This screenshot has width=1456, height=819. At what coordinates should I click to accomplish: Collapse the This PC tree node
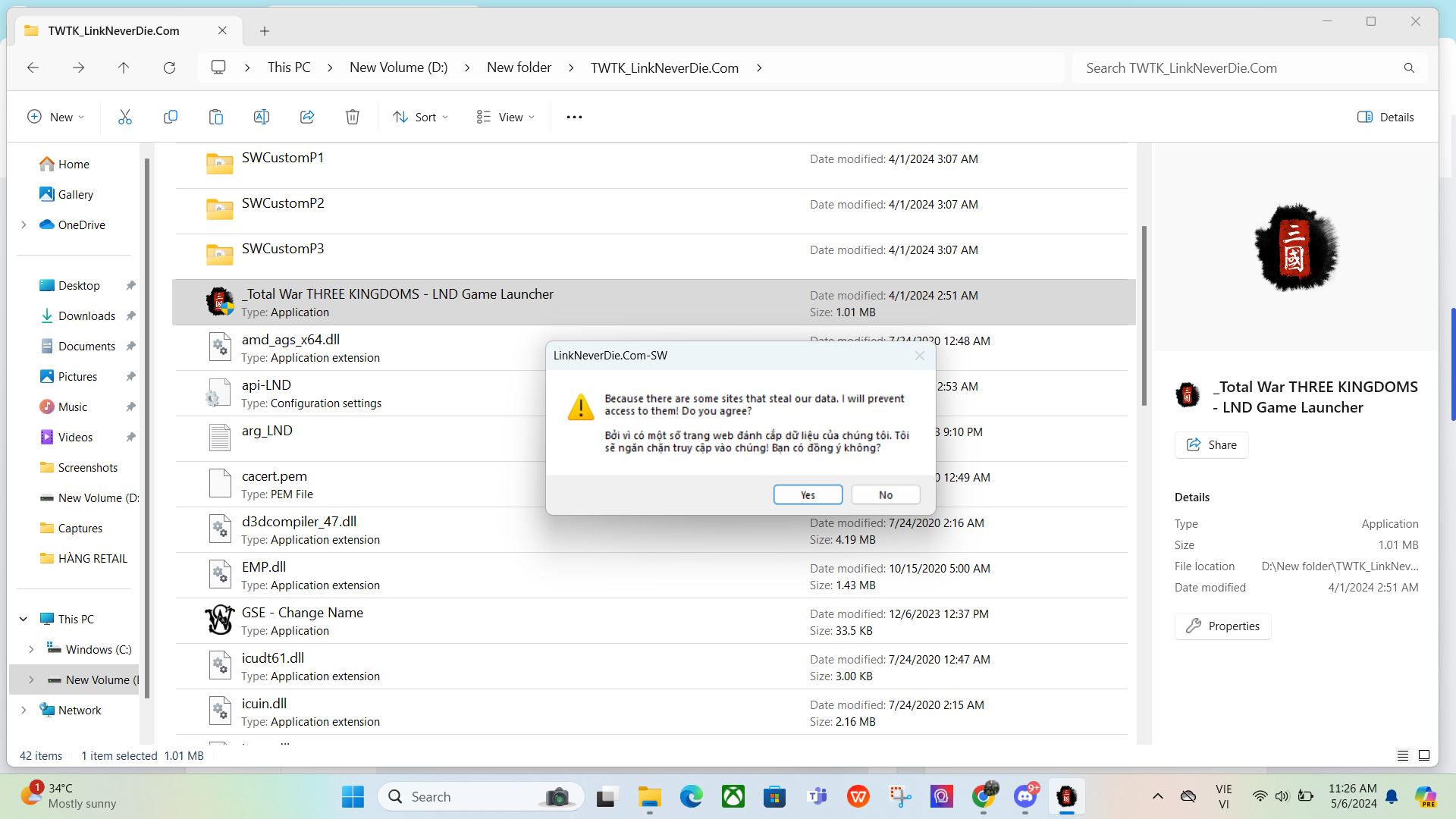tap(24, 619)
